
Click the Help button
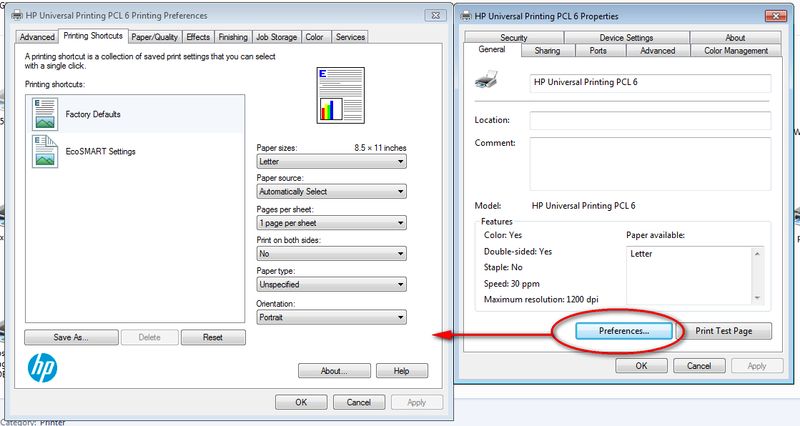(x=402, y=371)
